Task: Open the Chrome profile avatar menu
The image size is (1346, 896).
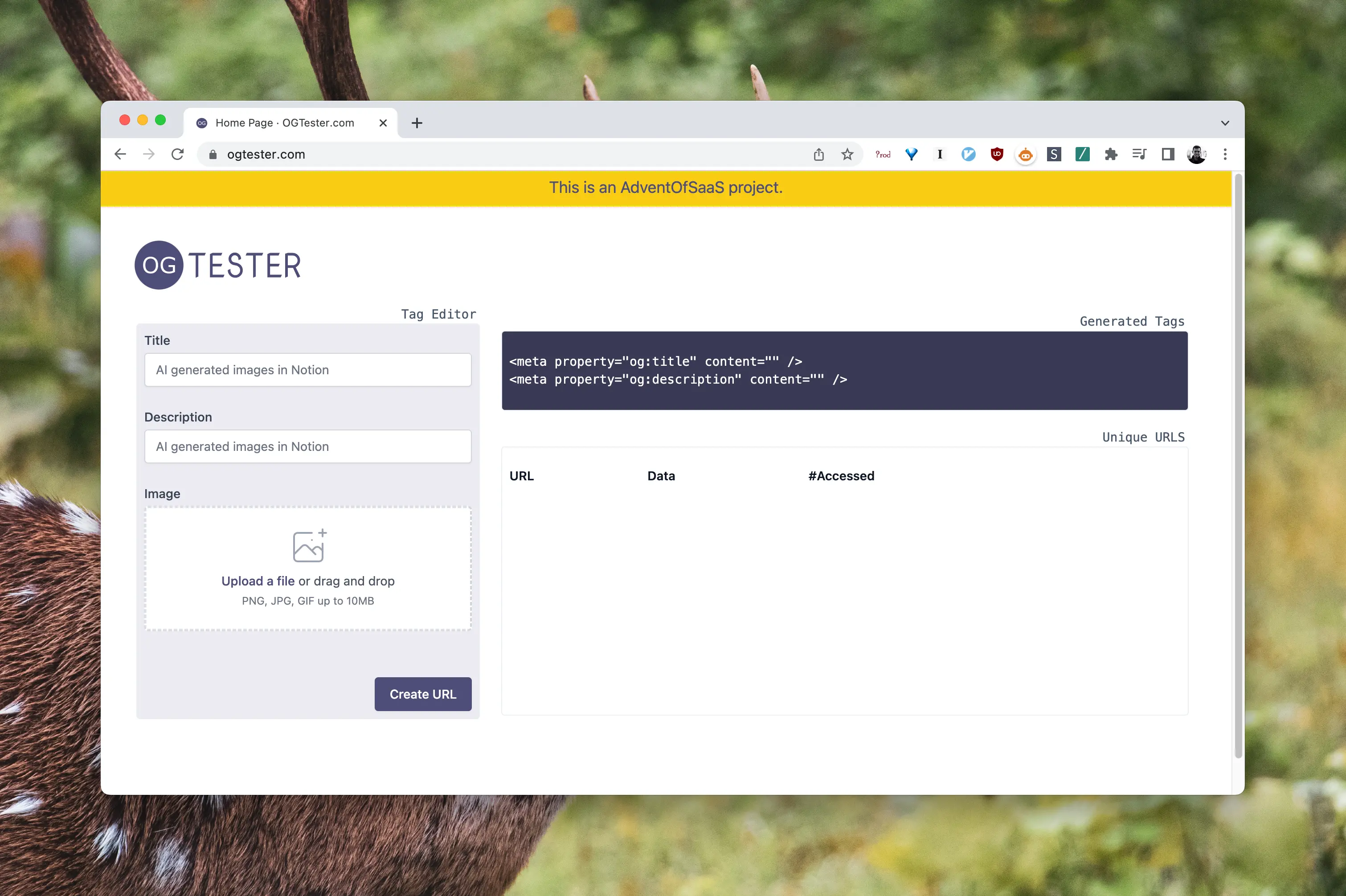Action: [x=1196, y=154]
